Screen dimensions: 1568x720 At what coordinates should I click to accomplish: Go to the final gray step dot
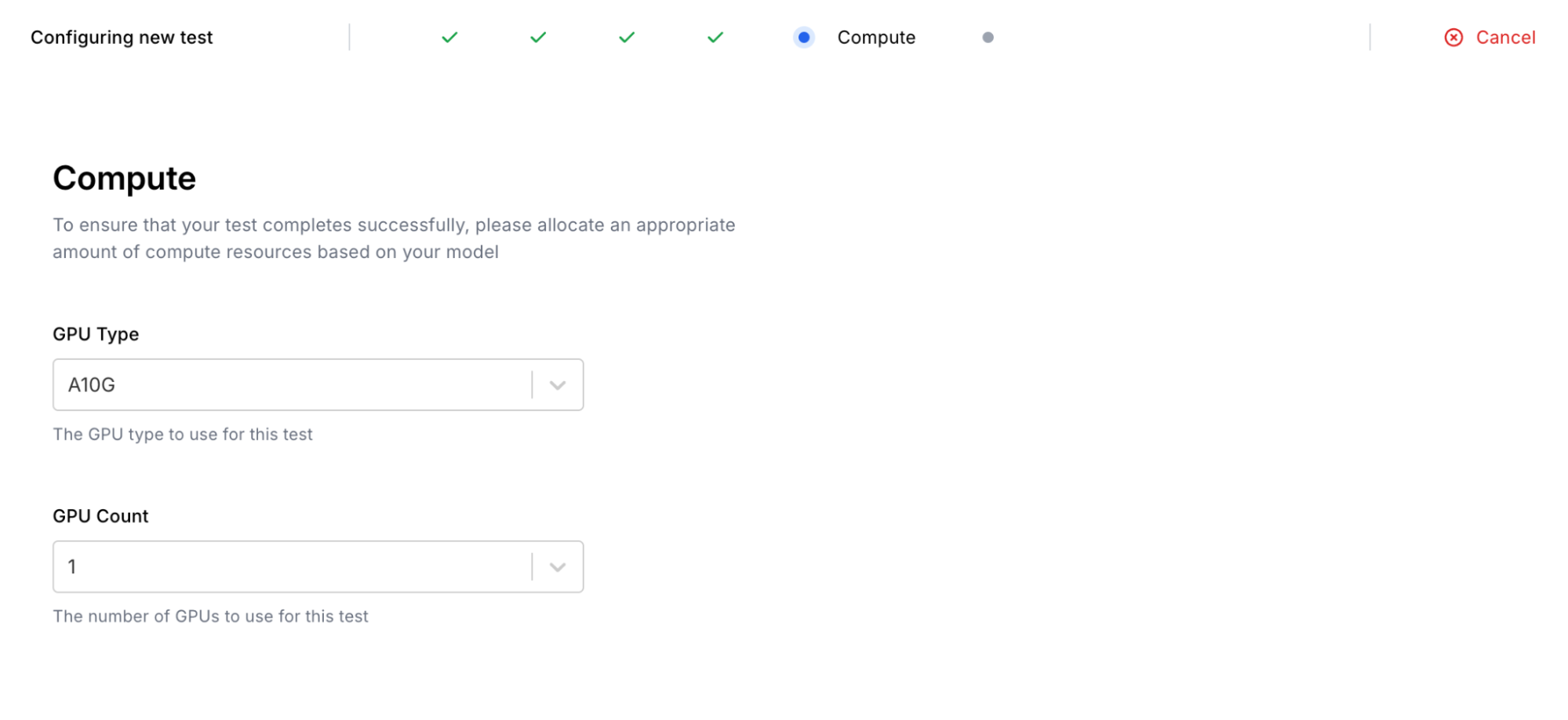(x=988, y=38)
